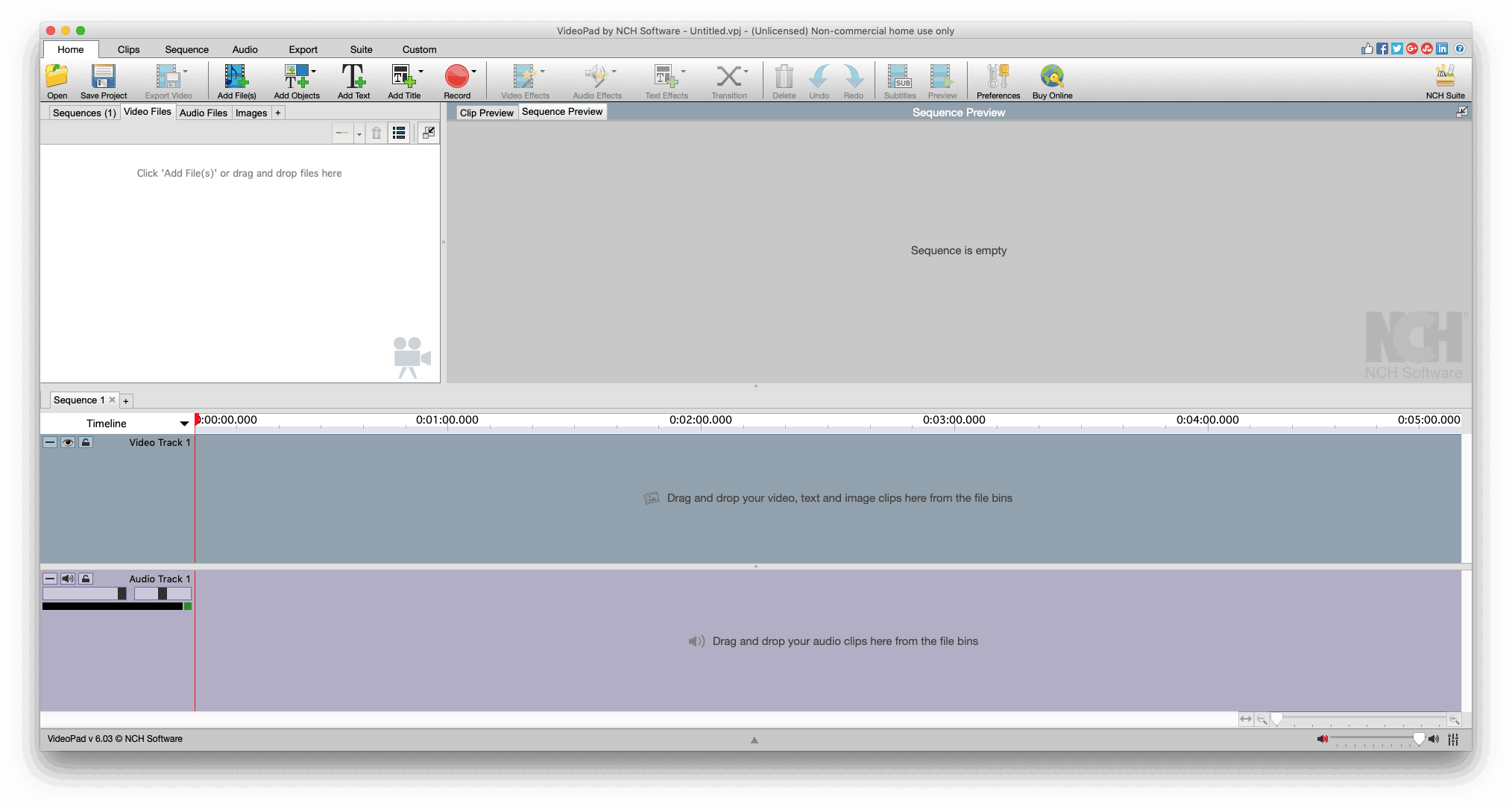This screenshot has width=1512, height=809.
Task: Open the Audio Files bin tab
Action: (203, 113)
